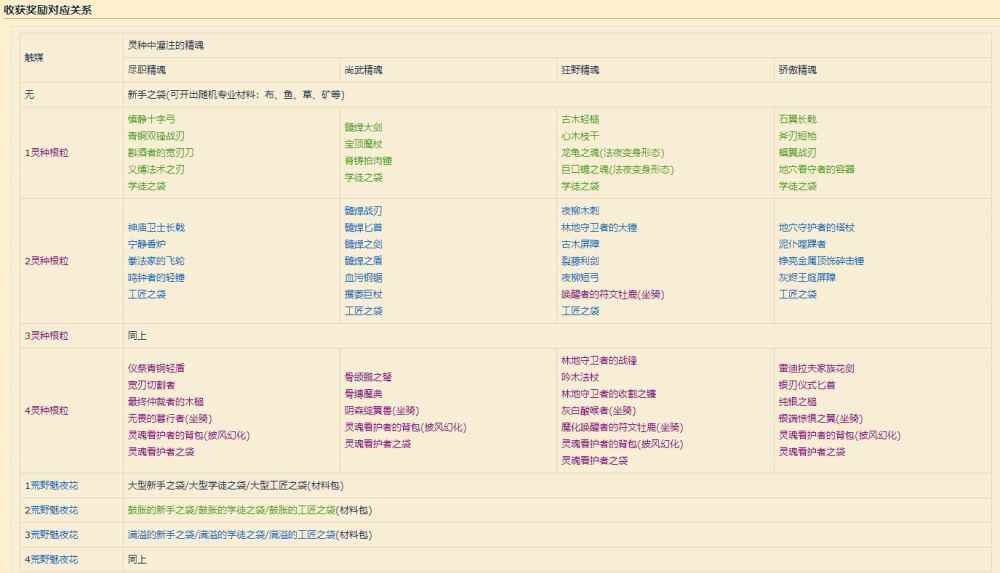1000x573 pixels.
Task: Select the 尽职精魂 column header
Action: (x=147, y=70)
